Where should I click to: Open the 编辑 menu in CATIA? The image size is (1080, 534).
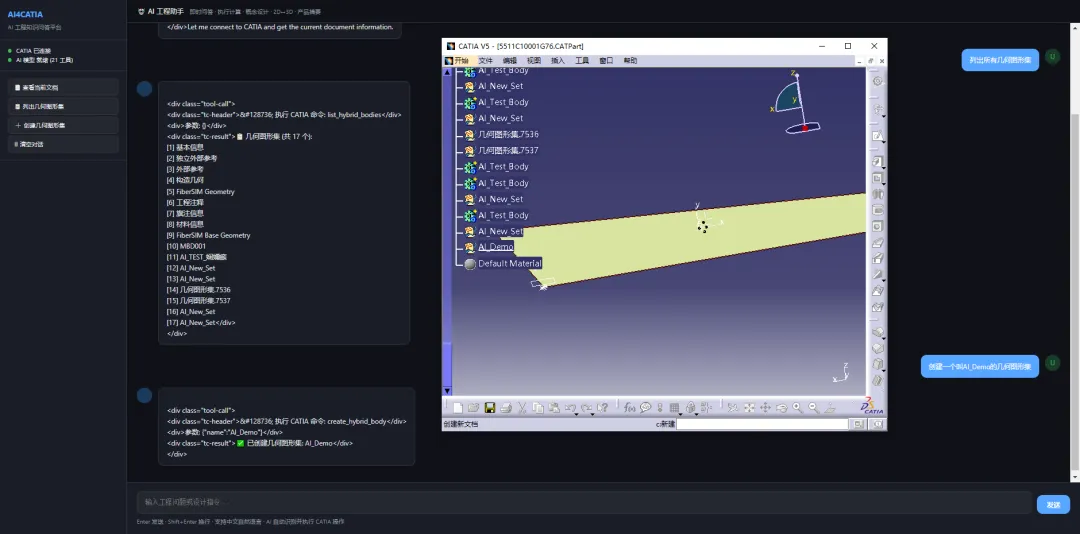510,61
